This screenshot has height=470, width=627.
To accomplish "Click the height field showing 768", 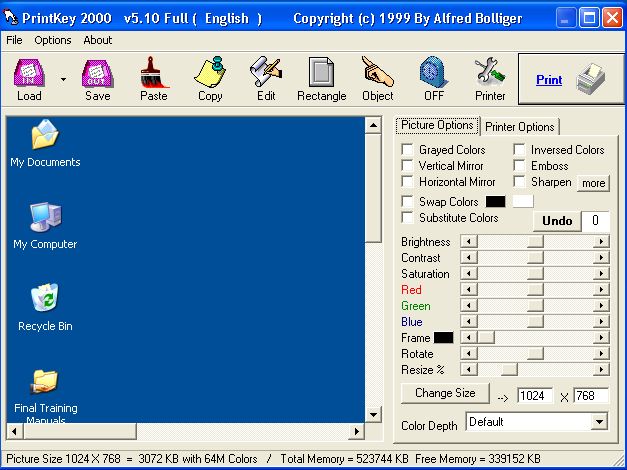I will tap(591, 396).
